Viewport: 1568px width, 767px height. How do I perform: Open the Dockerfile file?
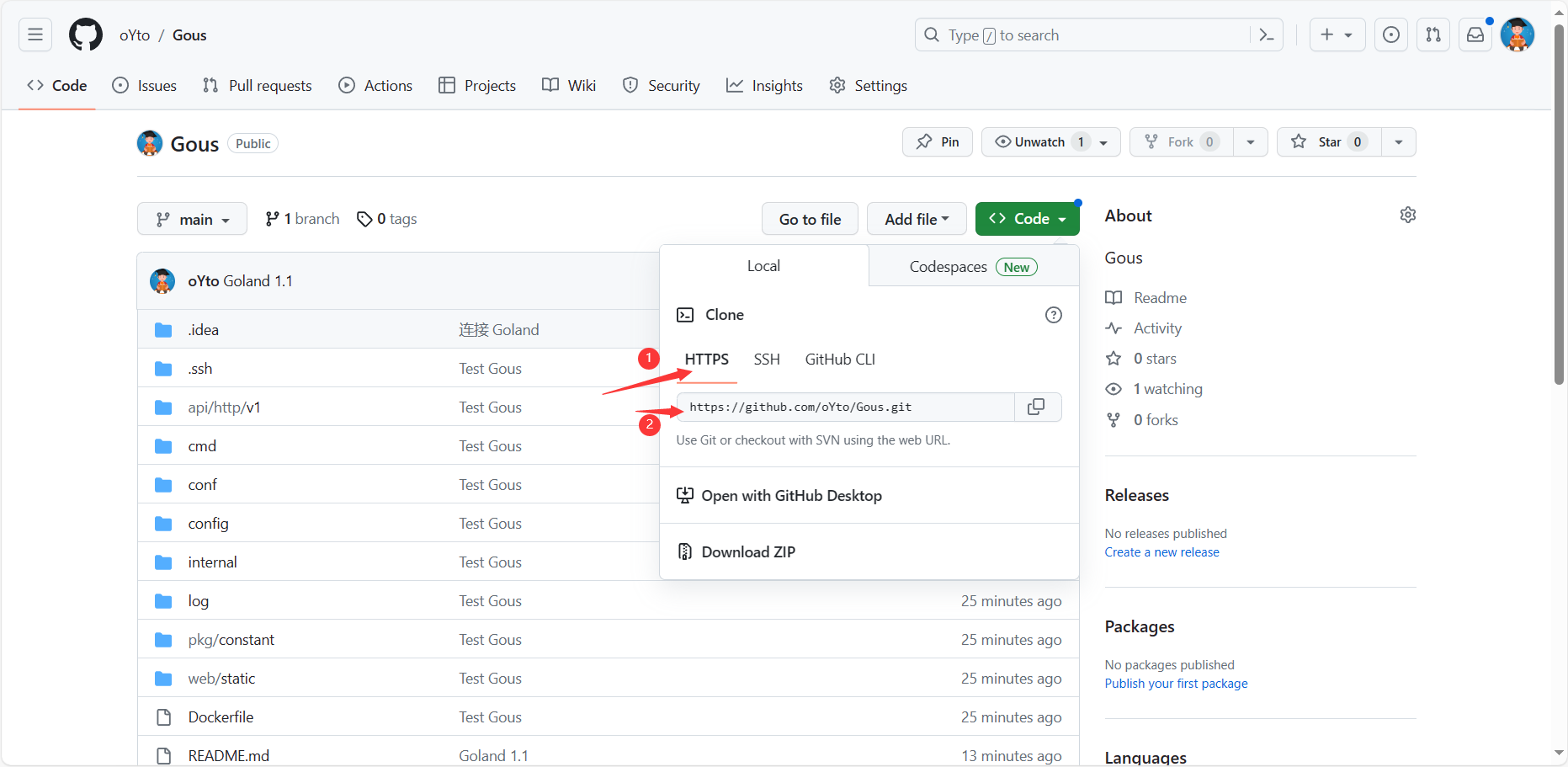coord(221,717)
